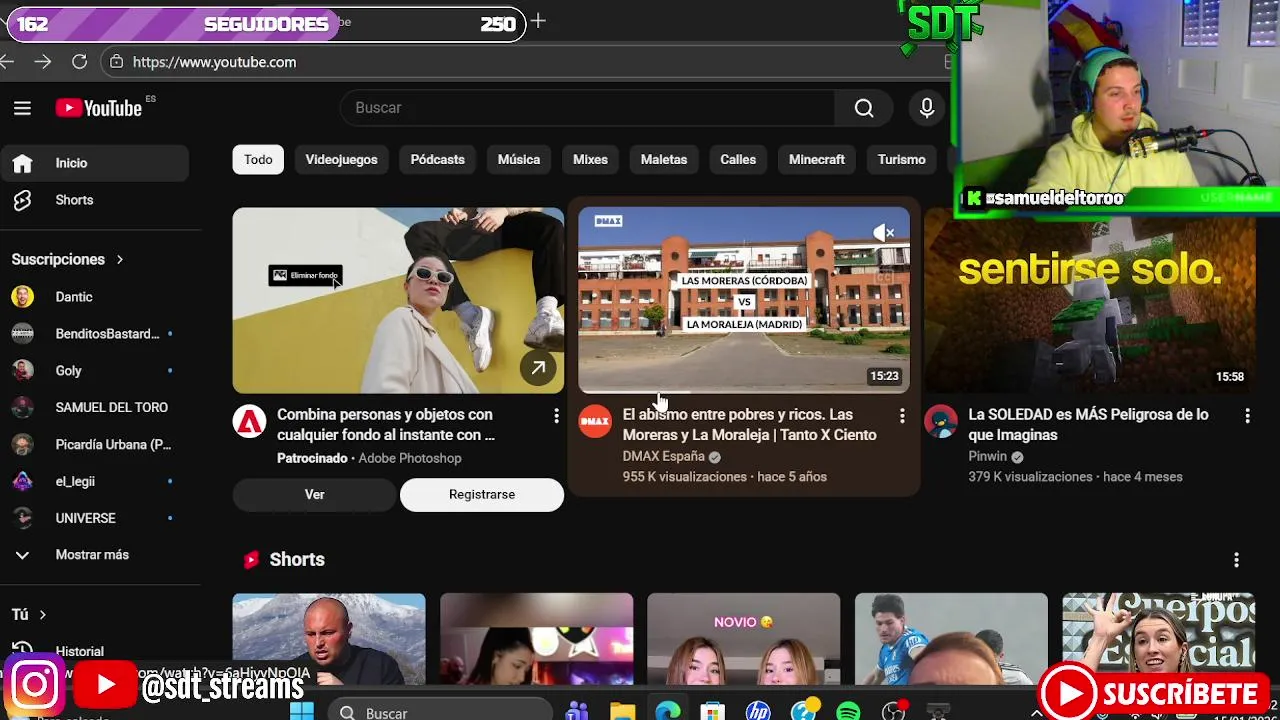Open the Dantic channel subscription
Image resolution: width=1280 pixels, height=720 pixels.
tap(94, 297)
